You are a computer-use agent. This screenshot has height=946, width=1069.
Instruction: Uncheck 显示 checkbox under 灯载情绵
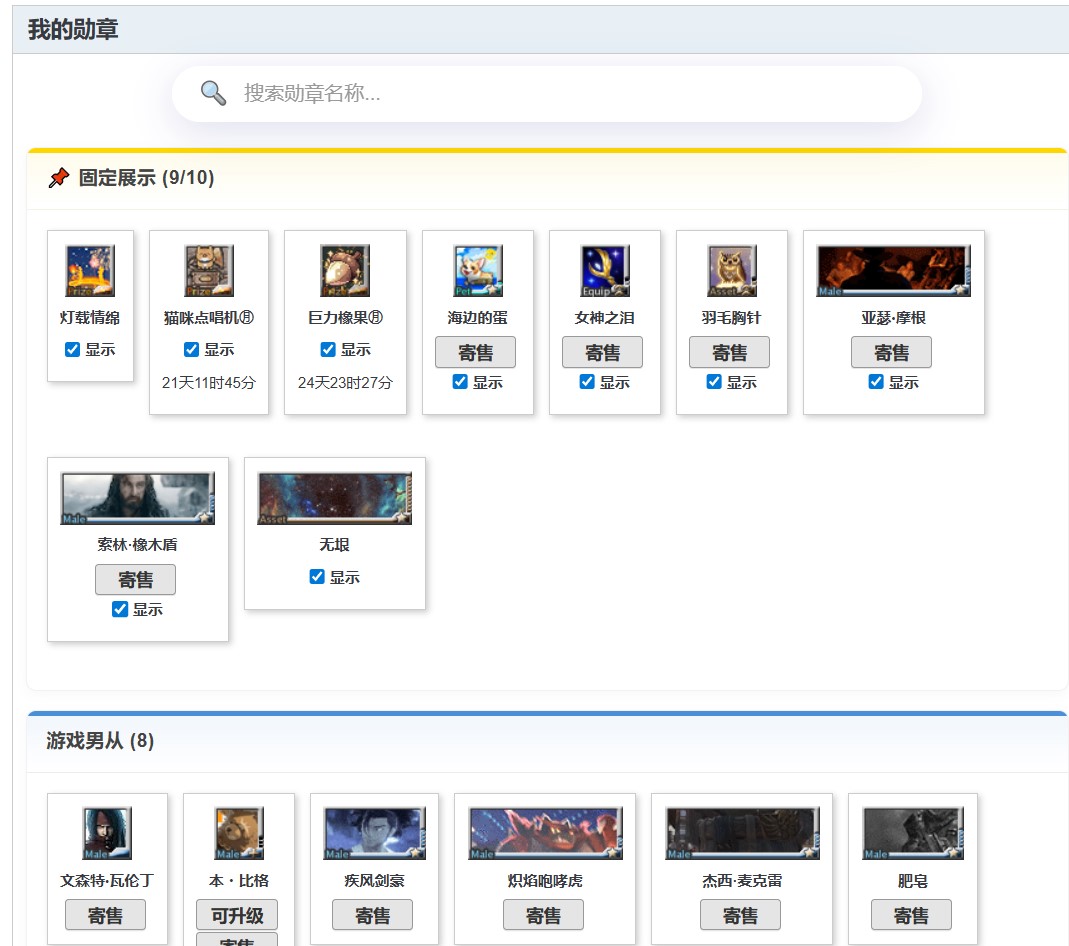(x=72, y=349)
